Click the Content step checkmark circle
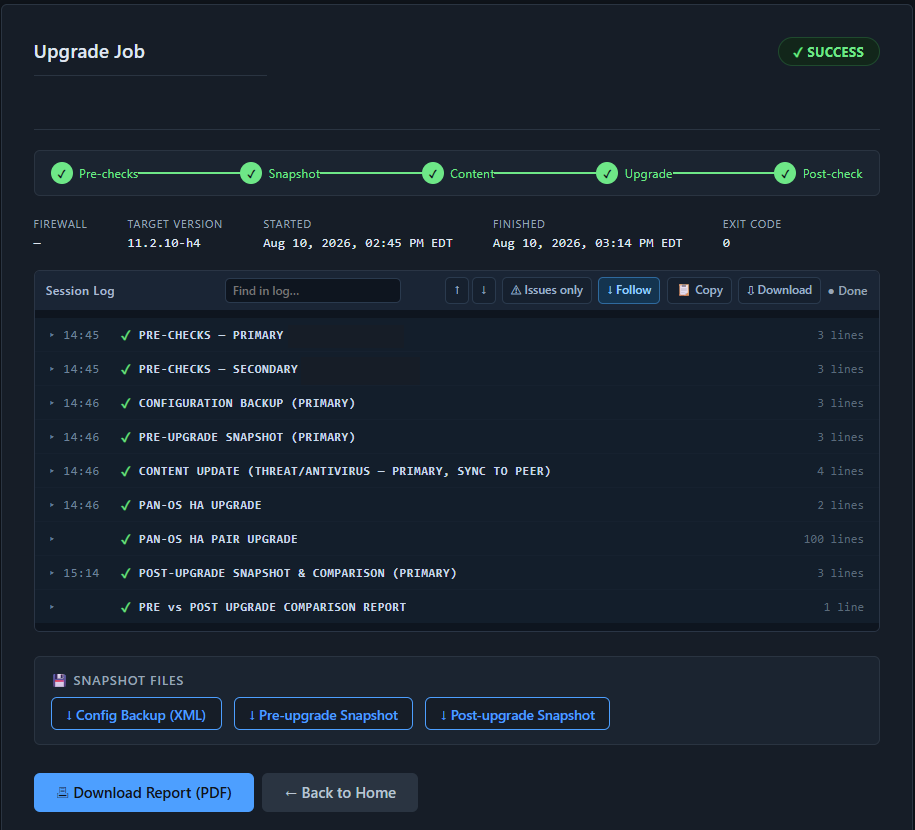 point(433,173)
